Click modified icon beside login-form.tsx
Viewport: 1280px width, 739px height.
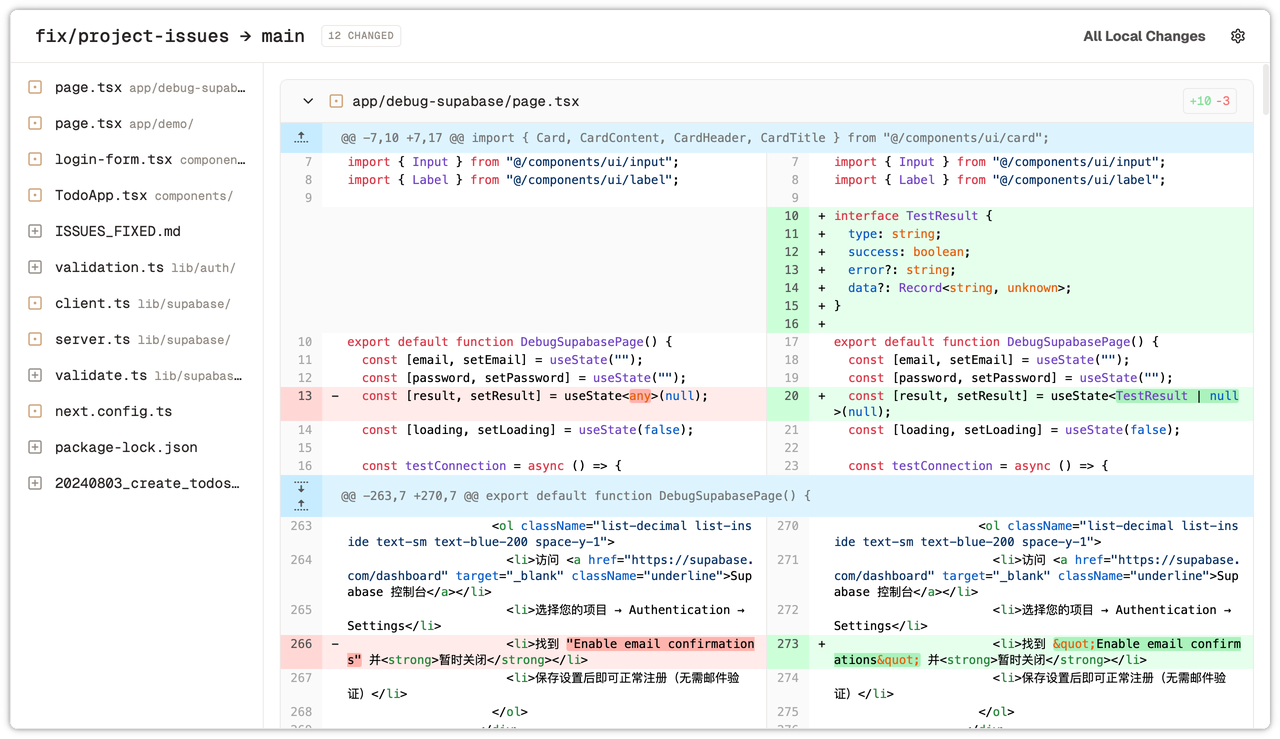pos(35,160)
